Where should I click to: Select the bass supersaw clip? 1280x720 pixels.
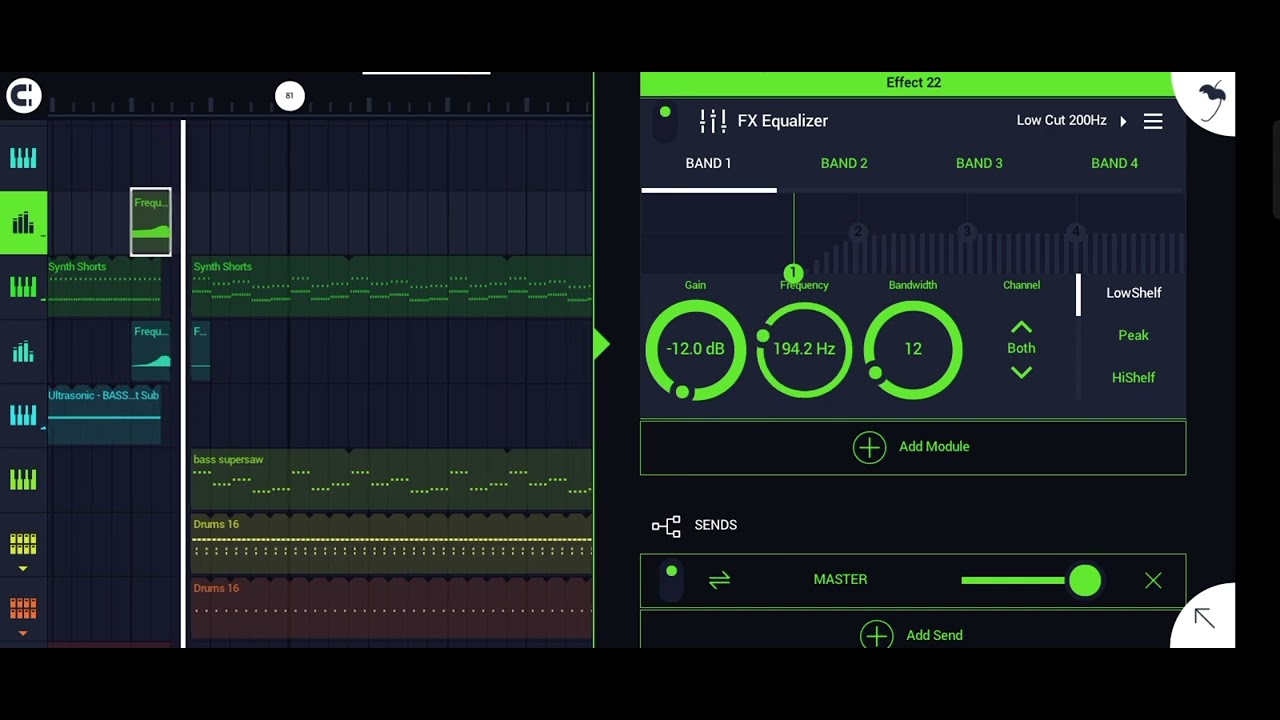392,479
